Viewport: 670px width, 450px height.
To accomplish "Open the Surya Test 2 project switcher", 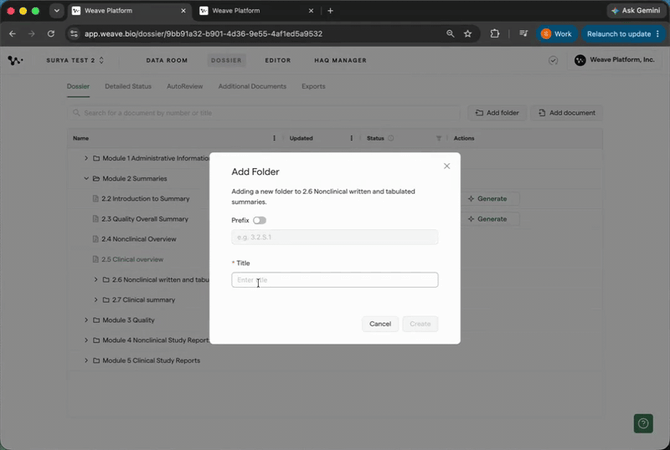I will point(75,60).
